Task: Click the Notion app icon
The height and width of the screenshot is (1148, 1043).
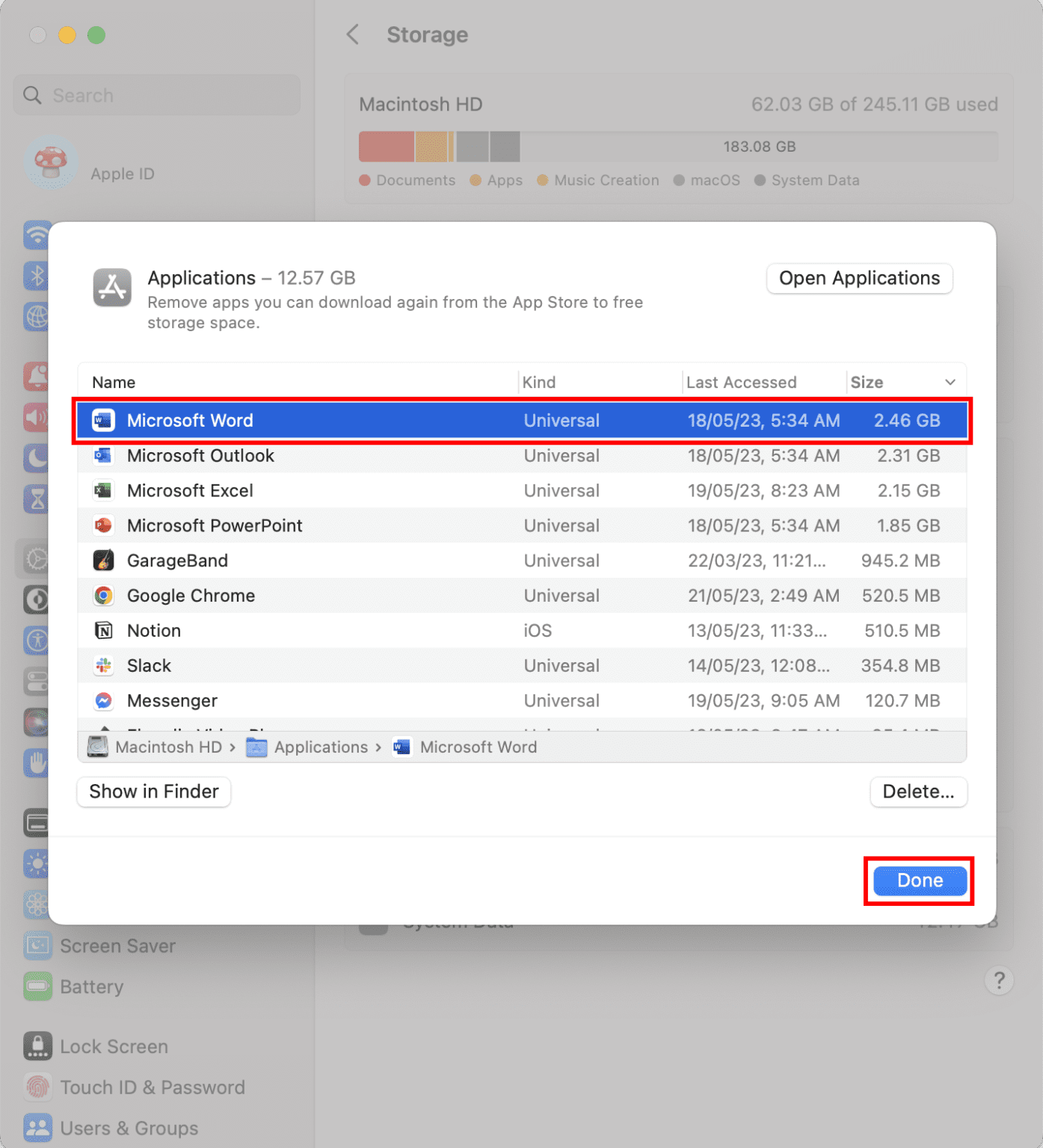Action: [104, 630]
